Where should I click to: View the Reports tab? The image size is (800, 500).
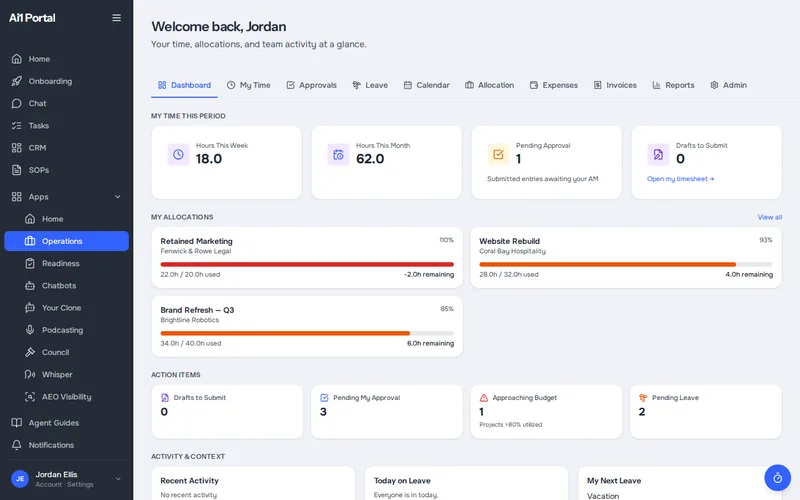coord(673,85)
